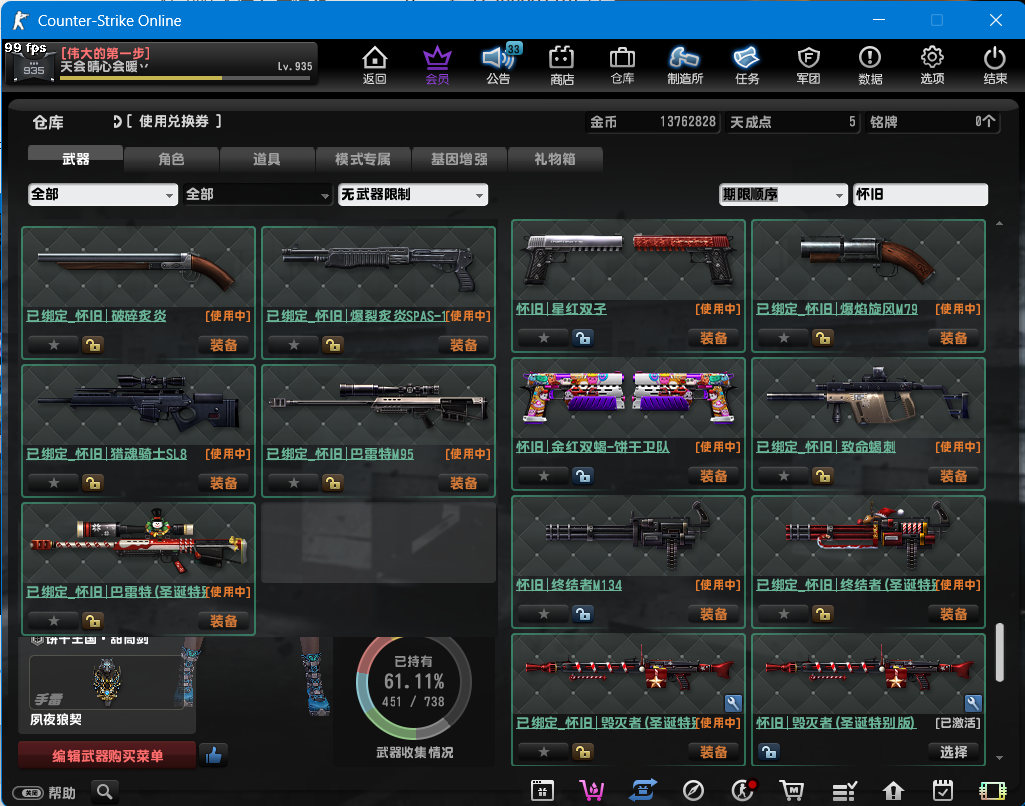Open the compass icon in bottom bar
Screen dimensions: 1025x806
pos(693,791)
